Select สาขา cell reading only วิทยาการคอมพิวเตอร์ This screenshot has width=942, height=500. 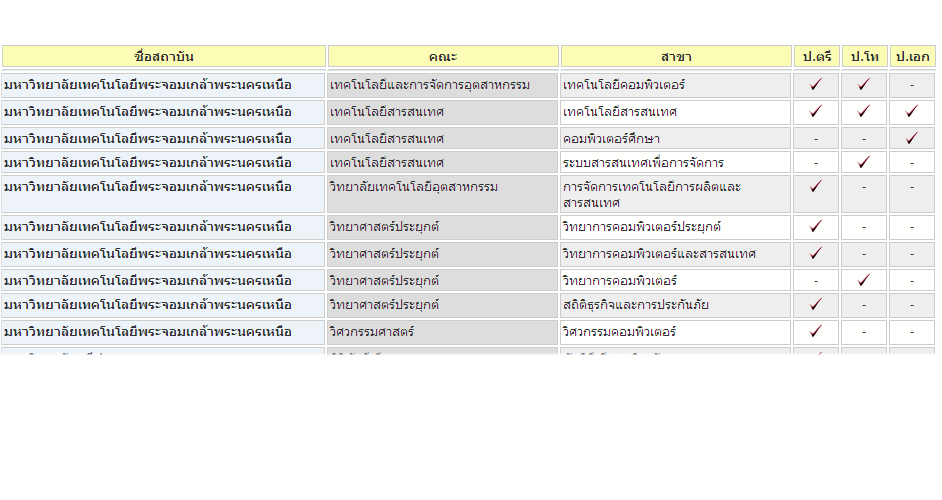[x=676, y=281]
